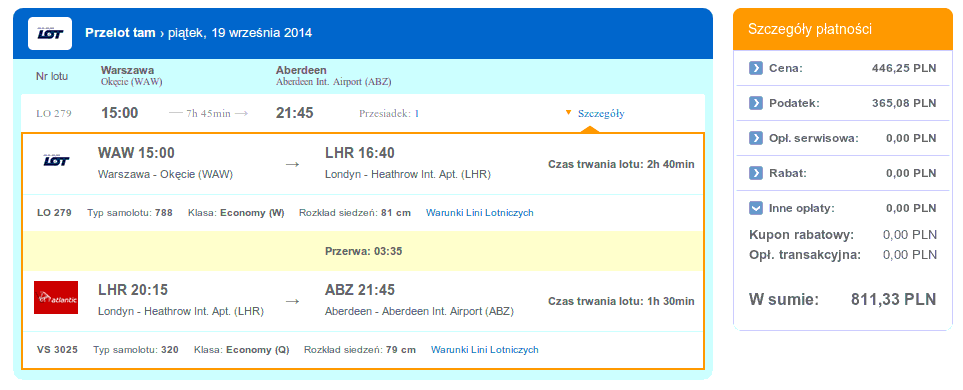Image resolution: width=963 pixels, height=390 pixels.
Task: Click the W sumie total 811,33 PLN
Action: click(843, 300)
